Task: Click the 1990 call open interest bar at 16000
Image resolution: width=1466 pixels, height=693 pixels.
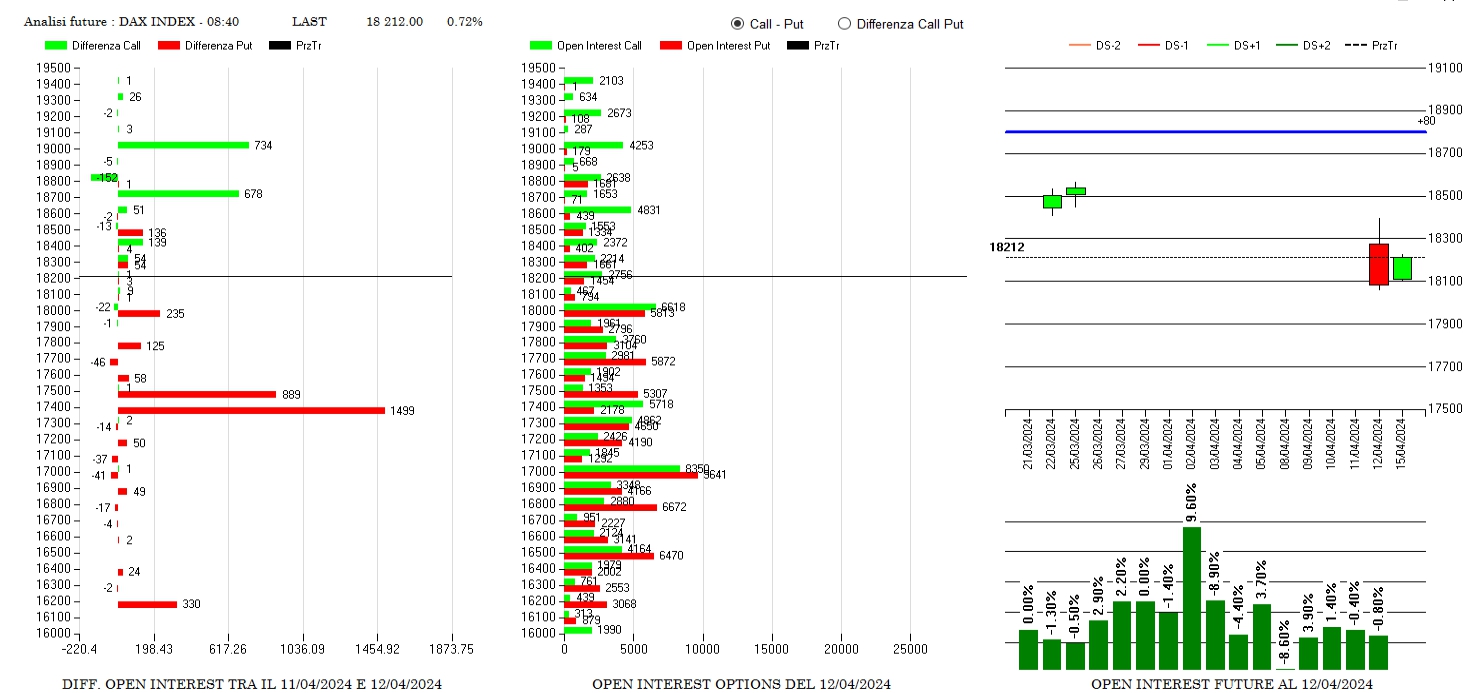Action: (x=578, y=630)
